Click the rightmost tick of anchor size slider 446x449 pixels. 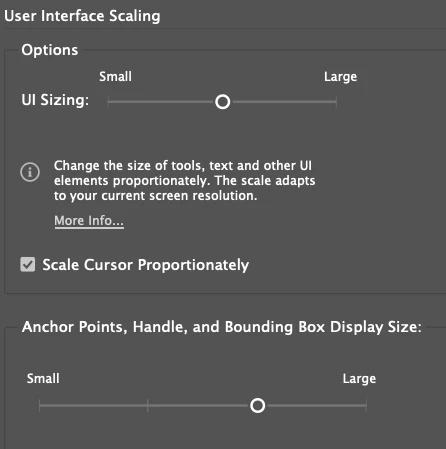click(366, 406)
